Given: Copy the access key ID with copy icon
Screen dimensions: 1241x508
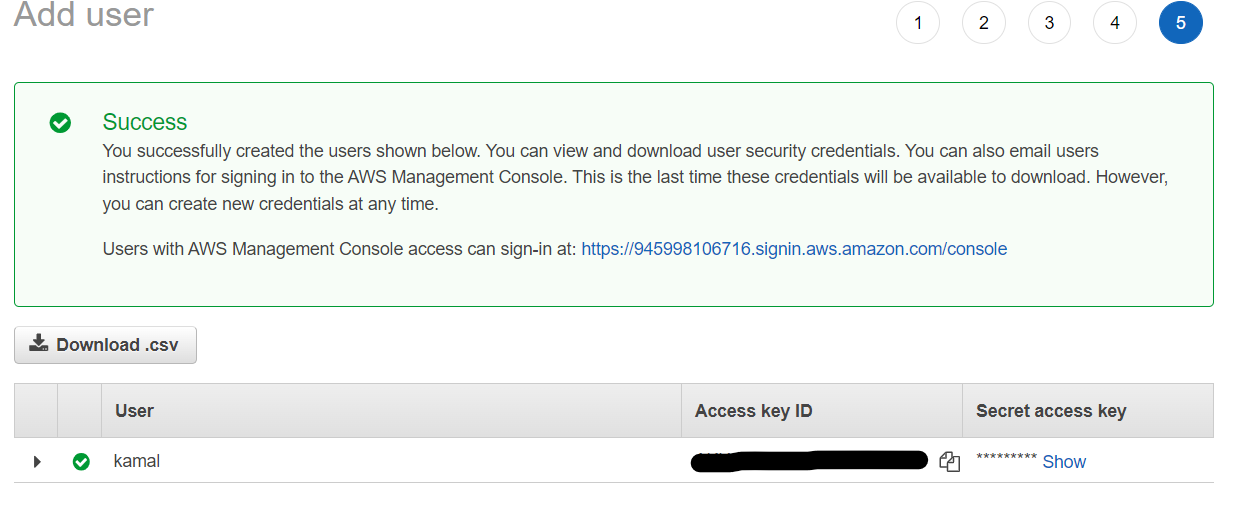Looking at the screenshot, I should pos(949,462).
